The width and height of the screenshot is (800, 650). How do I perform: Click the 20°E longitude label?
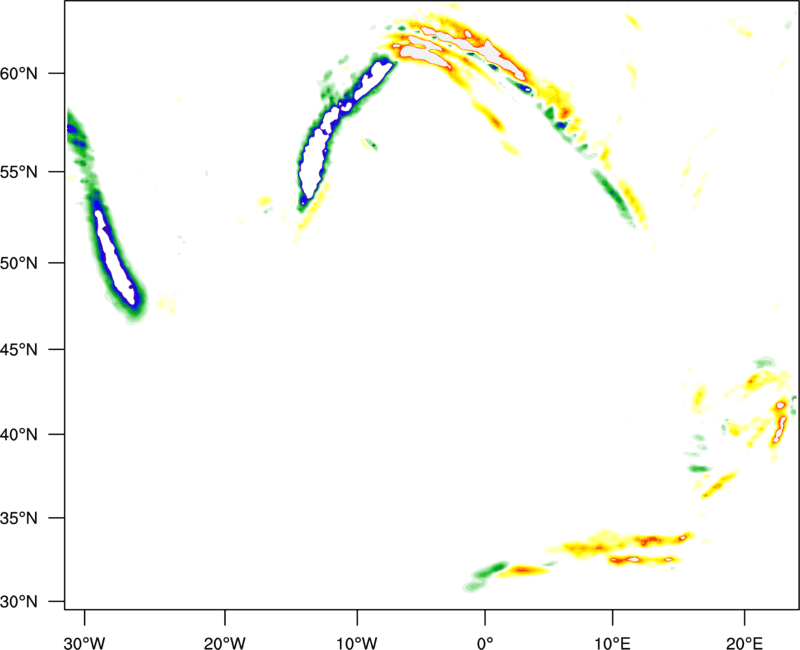click(744, 643)
